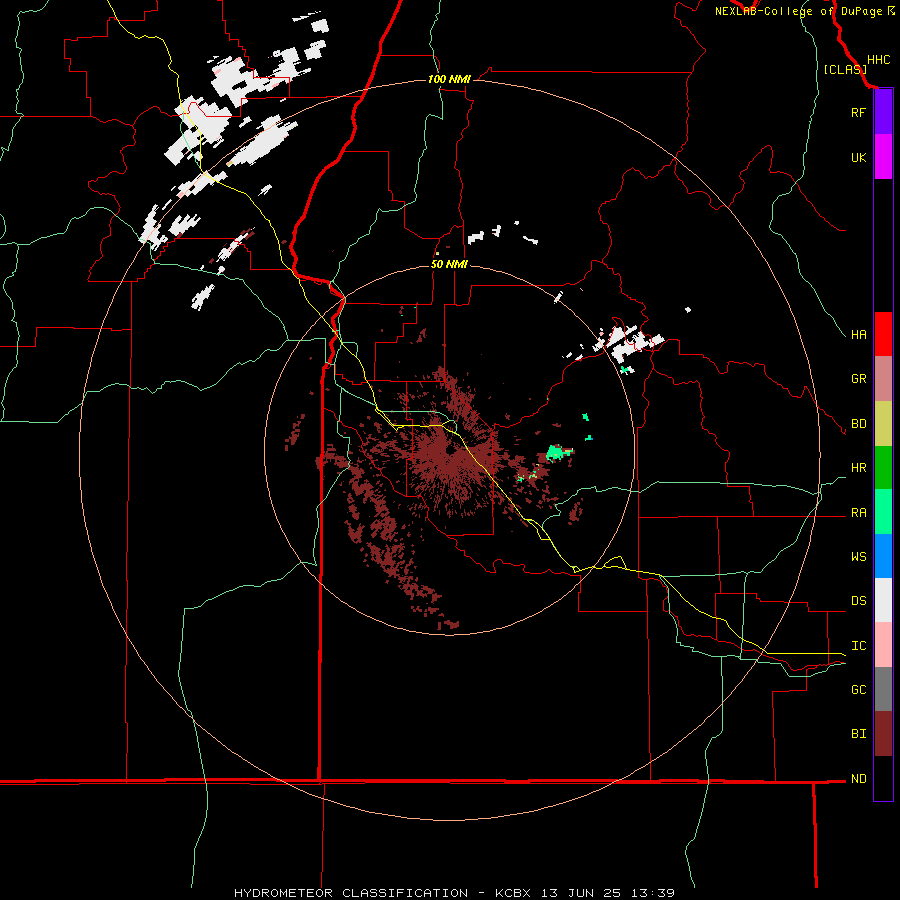Select the BD big drops swatch

[883, 424]
